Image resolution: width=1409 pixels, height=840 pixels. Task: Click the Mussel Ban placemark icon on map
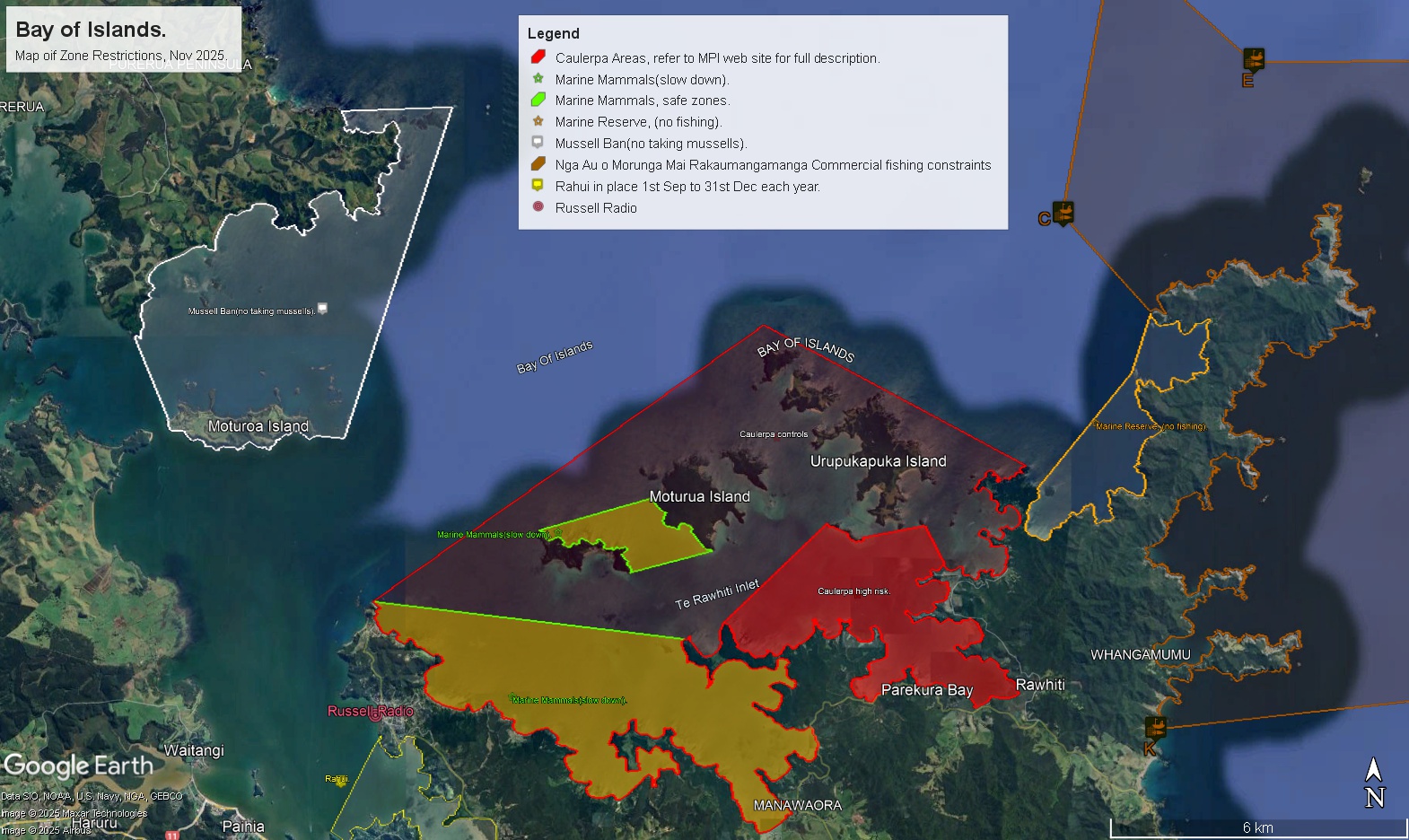pos(322,308)
